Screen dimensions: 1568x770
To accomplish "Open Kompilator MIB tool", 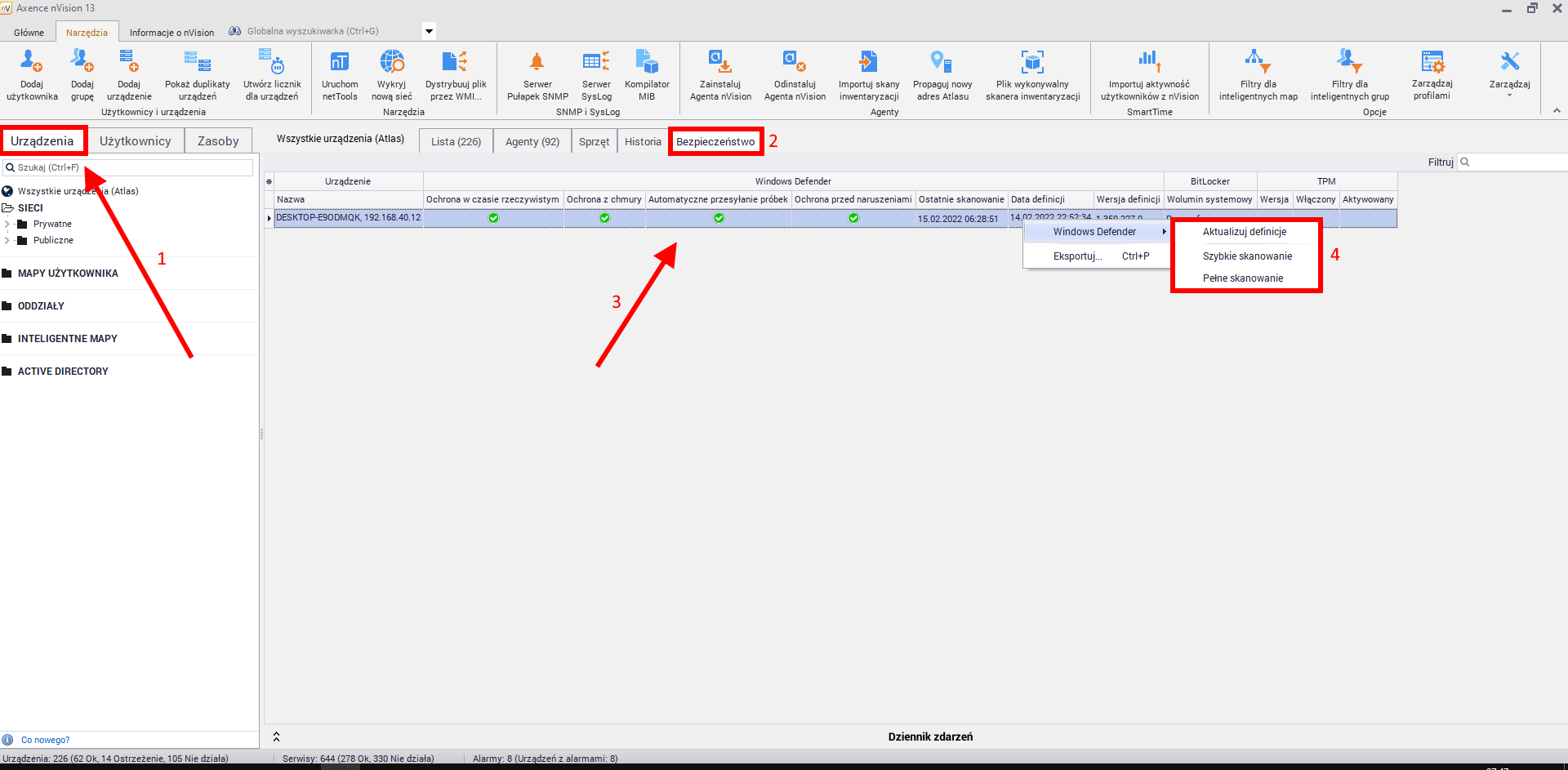I will [647, 62].
